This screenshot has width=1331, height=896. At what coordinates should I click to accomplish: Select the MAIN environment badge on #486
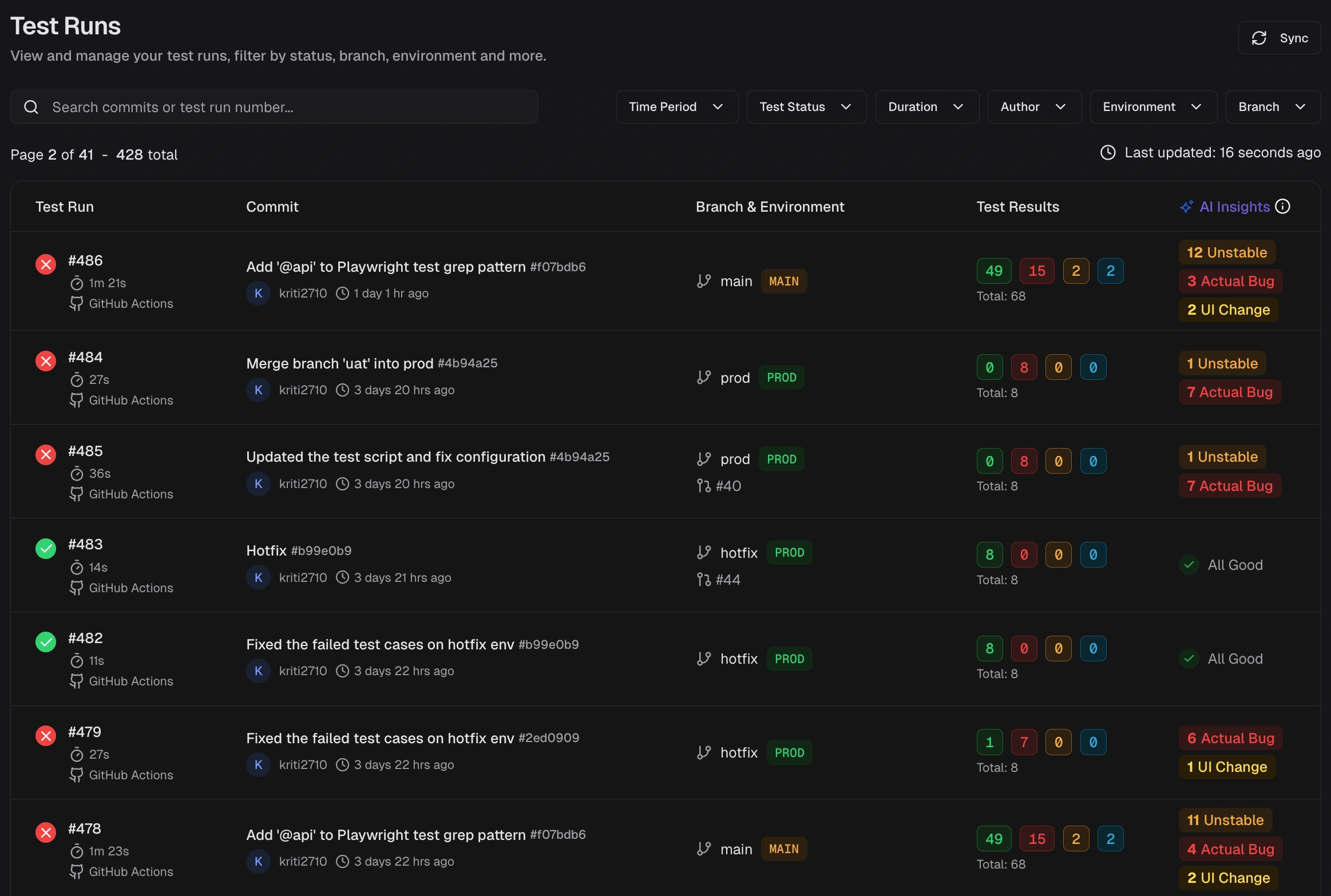point(783,281)
